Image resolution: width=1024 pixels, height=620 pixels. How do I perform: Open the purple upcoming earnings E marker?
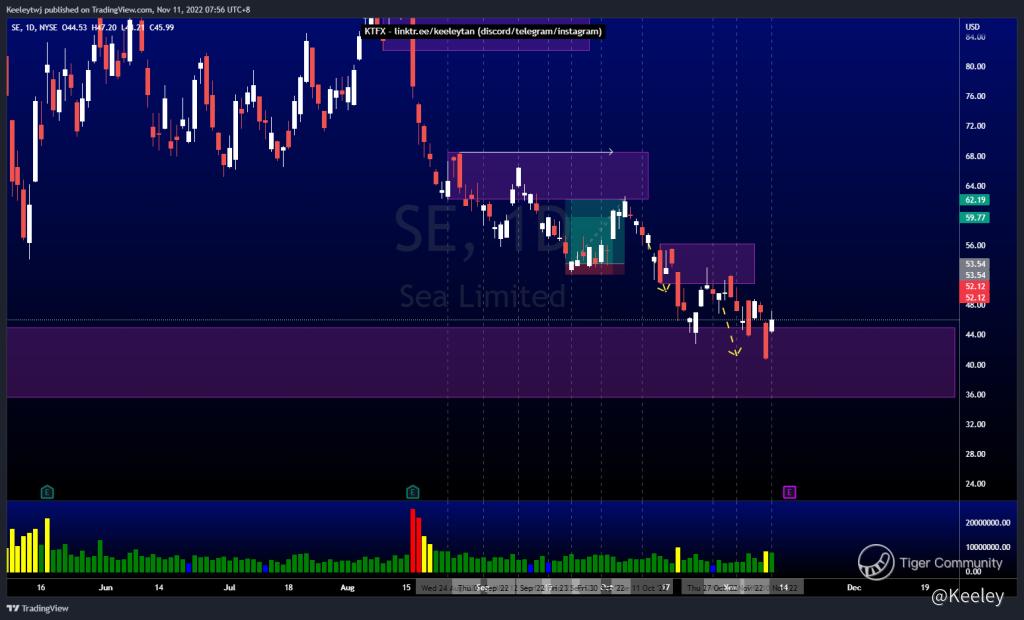pyautogui.click(x=789, y=492)
